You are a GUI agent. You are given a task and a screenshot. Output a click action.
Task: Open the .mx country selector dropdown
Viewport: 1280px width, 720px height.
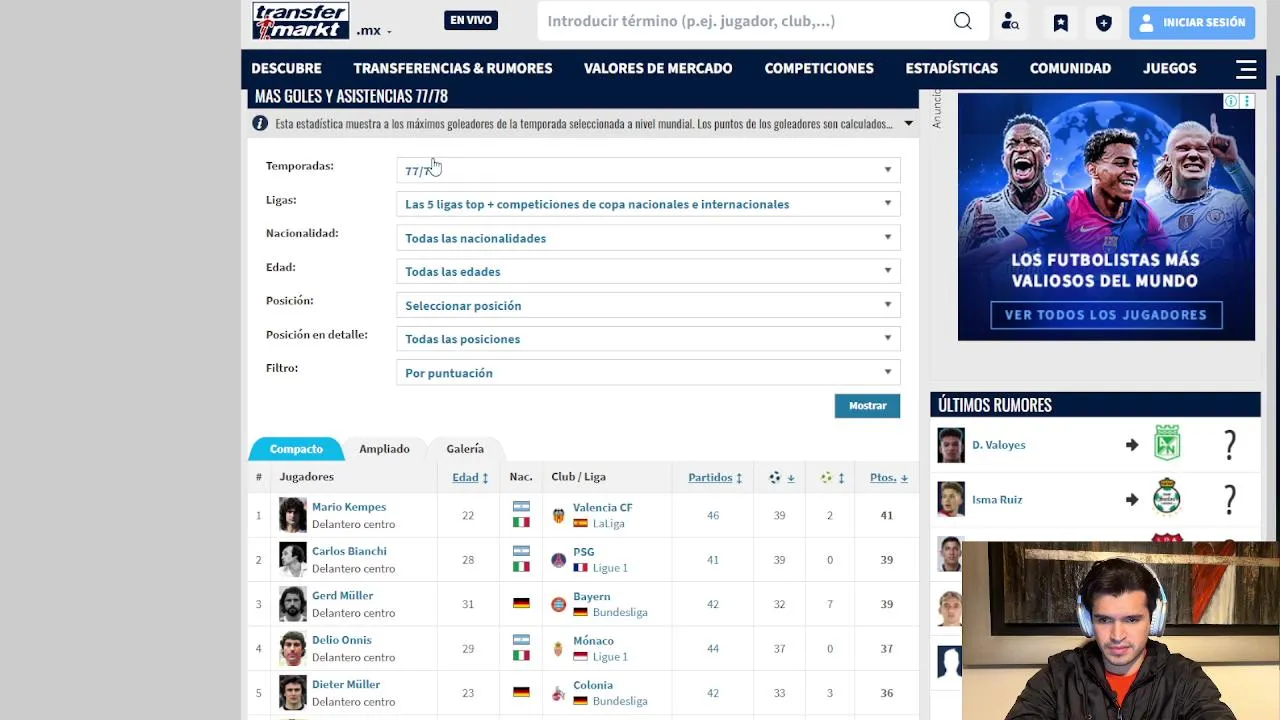(x=374, y=30)
